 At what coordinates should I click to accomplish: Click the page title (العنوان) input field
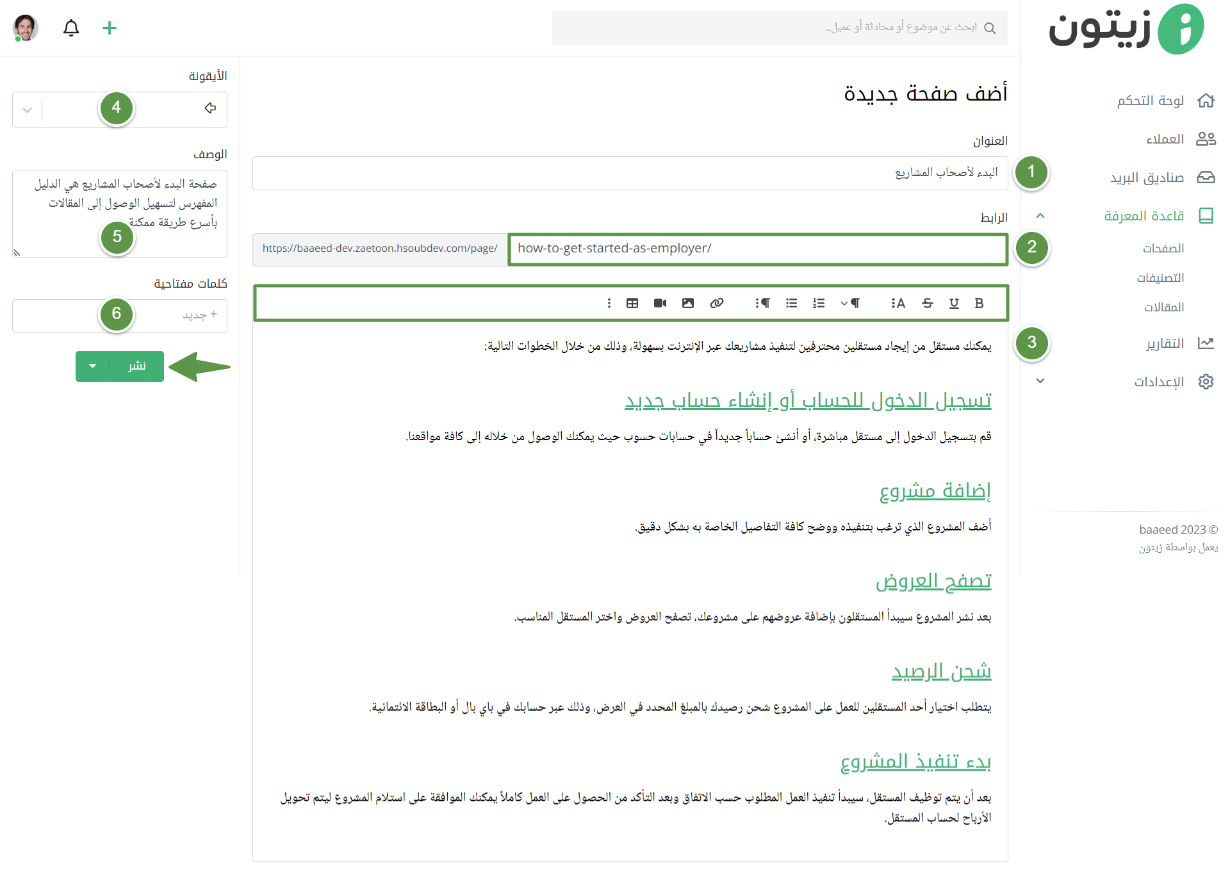click(630, 173)
